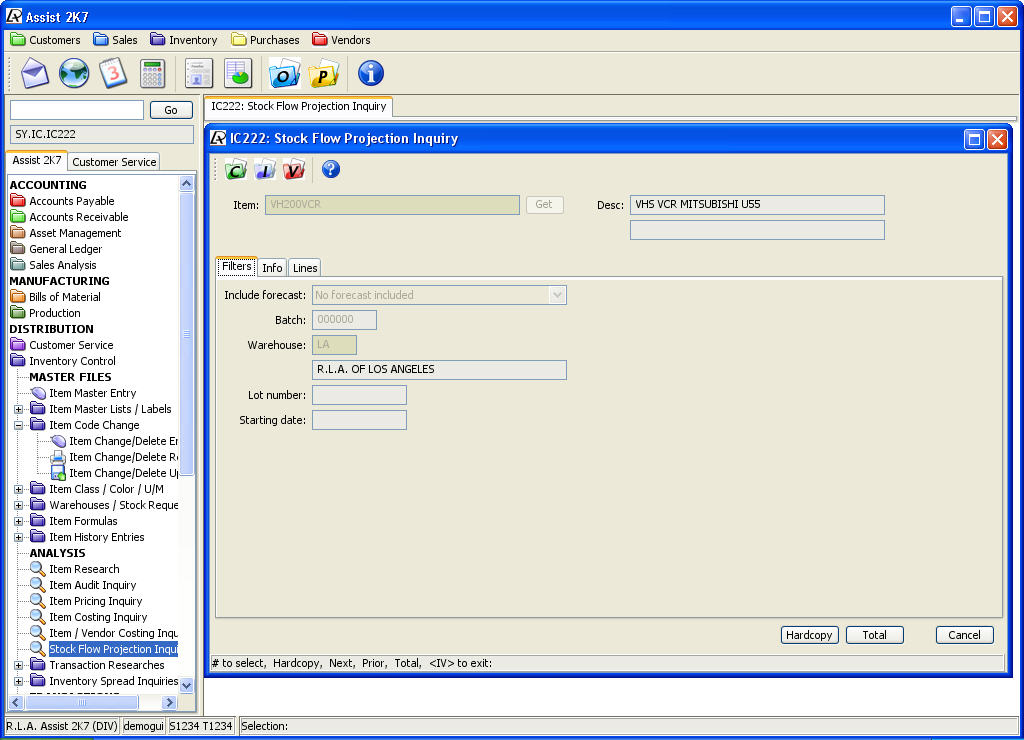Switch to the Customer Service tab

(x=114, y=162)
